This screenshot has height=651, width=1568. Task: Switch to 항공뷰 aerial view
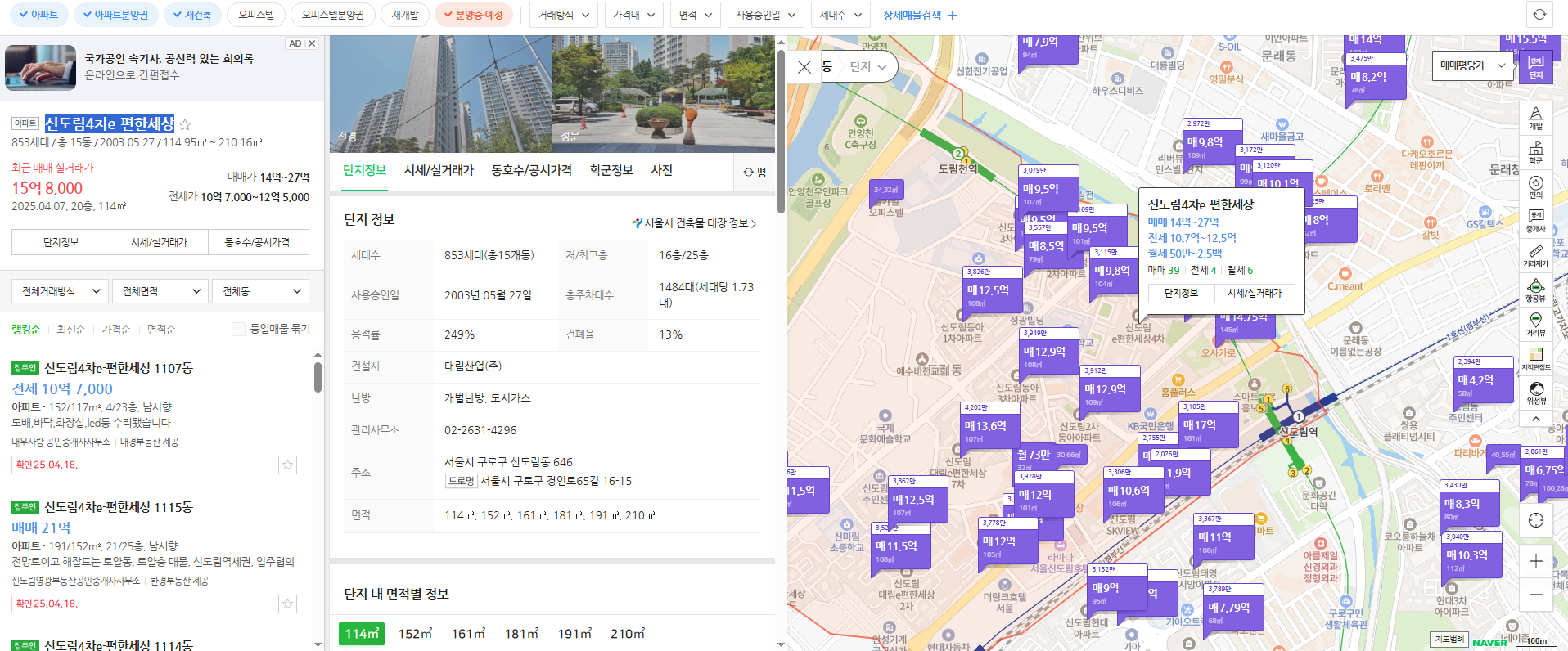coord(1536,290)
